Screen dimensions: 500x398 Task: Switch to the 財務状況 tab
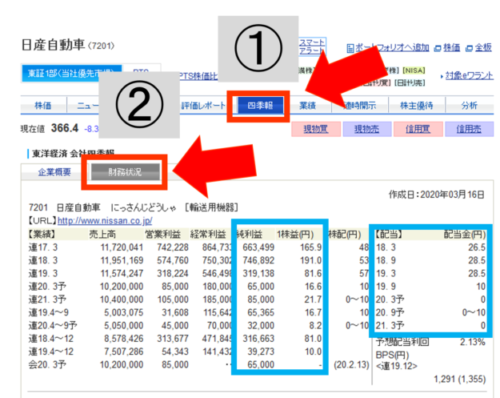pos(125,172)
